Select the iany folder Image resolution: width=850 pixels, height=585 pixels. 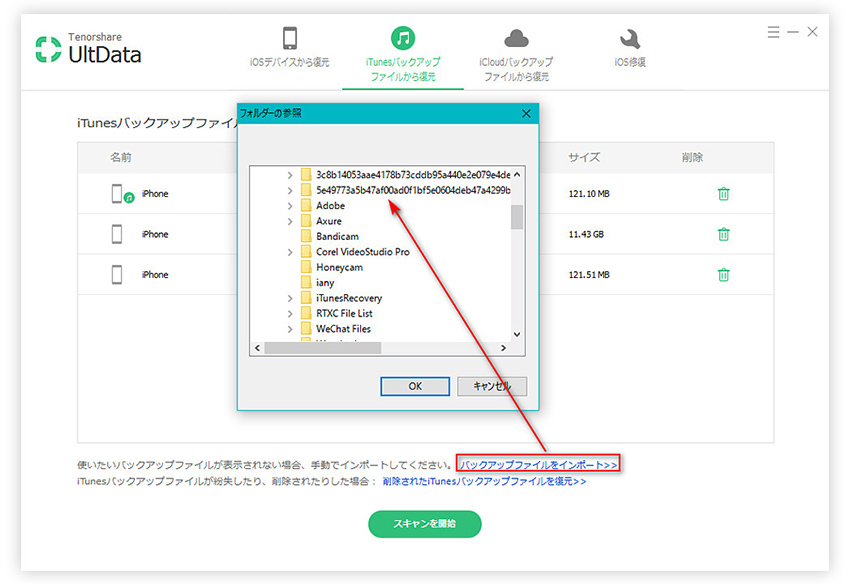tap(318, 282)
